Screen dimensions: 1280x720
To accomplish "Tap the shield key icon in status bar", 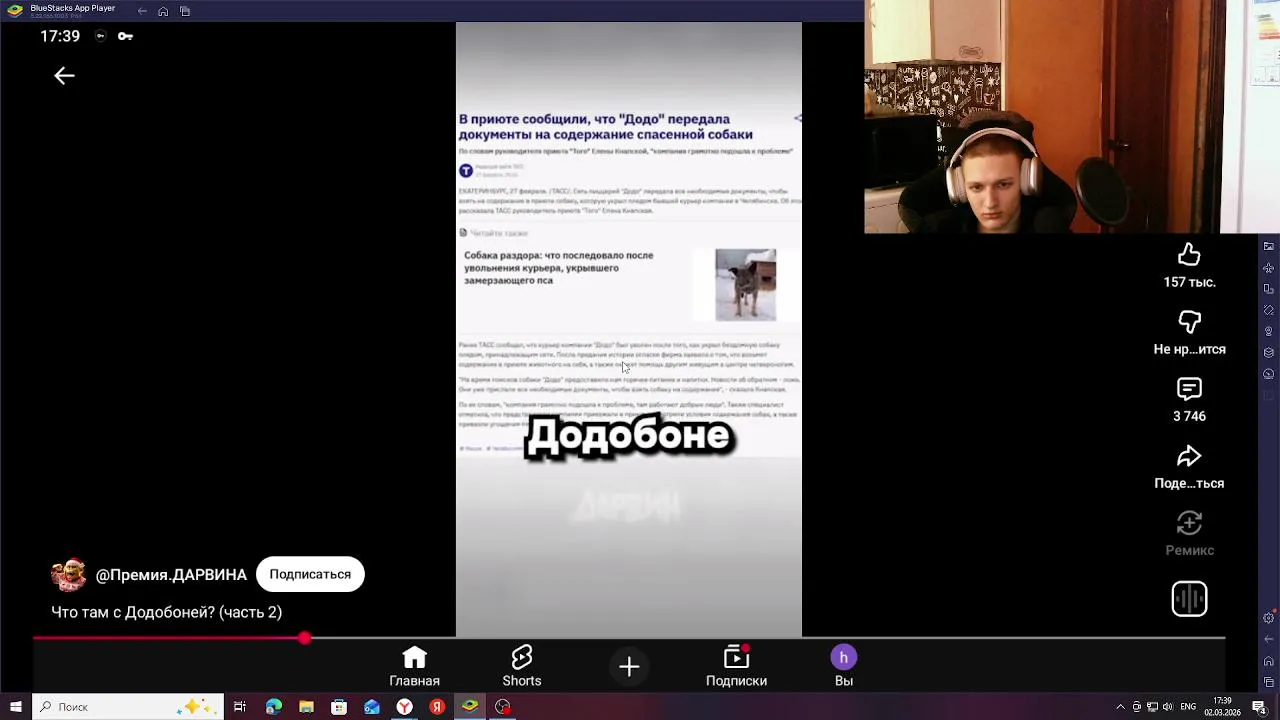I will point(100,36).
